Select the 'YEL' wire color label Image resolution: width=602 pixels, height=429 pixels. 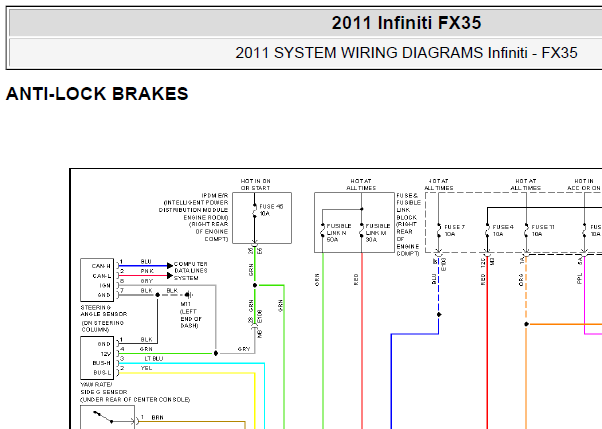146,368
